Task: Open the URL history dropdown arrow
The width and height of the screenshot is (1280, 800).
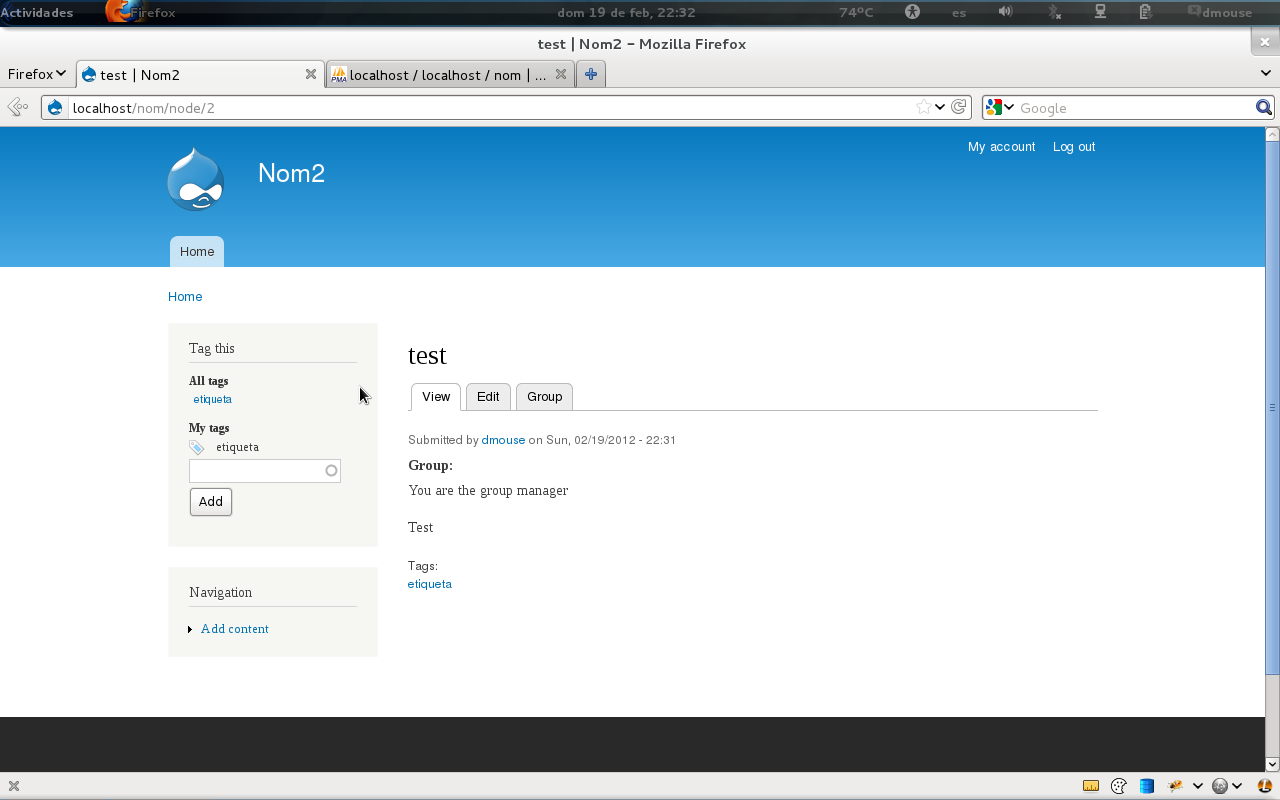Action: 940,107
